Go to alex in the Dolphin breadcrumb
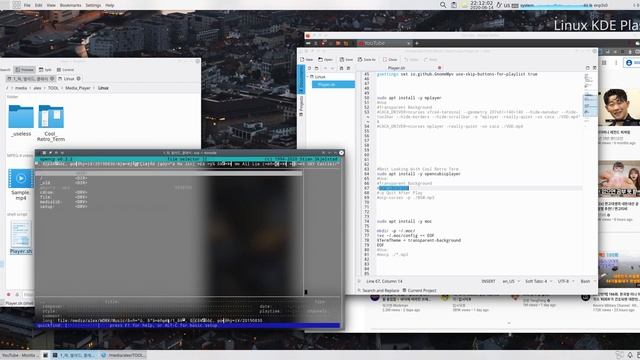 [37, 88]
